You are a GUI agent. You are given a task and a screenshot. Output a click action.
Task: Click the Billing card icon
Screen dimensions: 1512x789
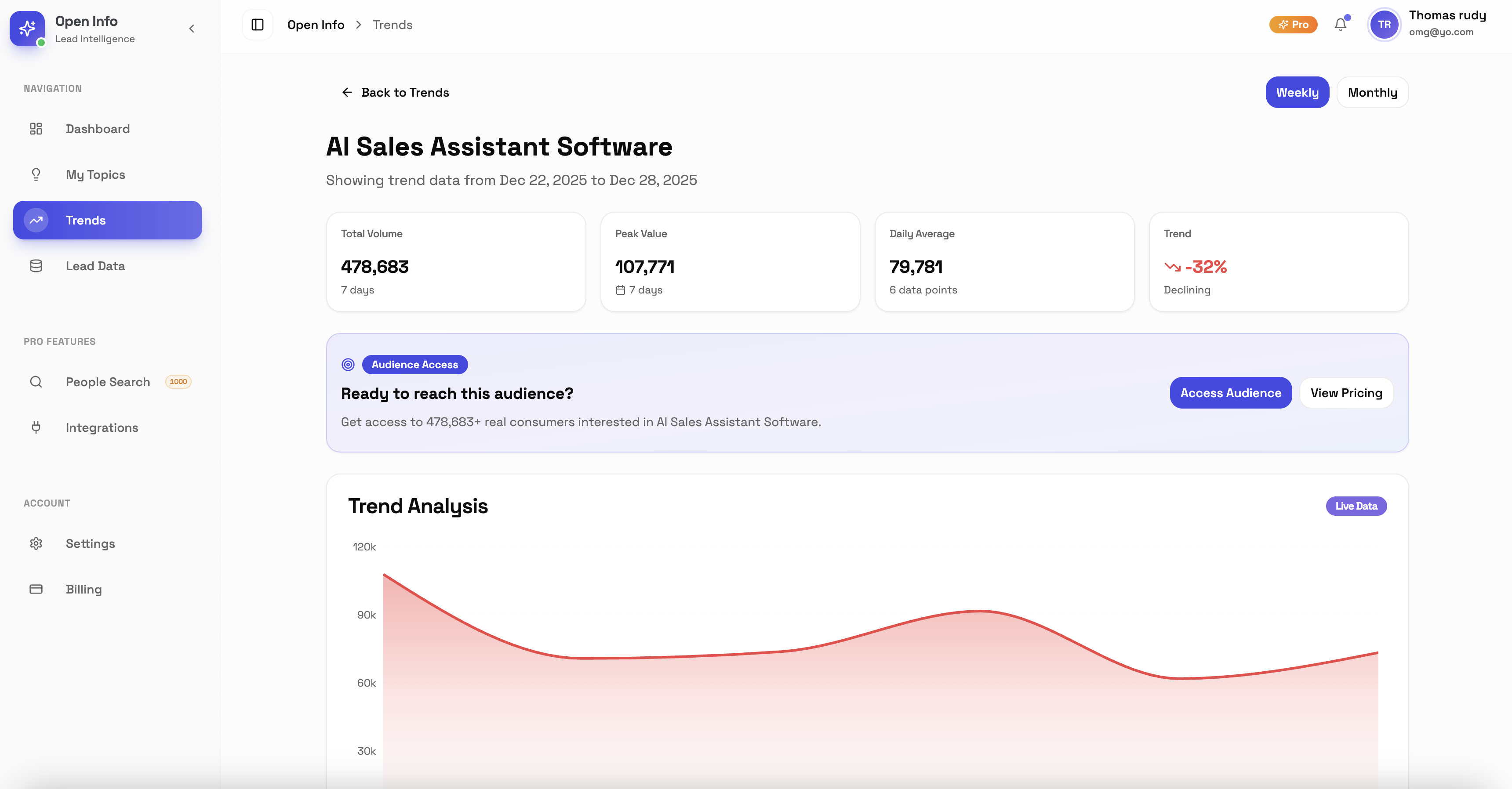(36, 589)
